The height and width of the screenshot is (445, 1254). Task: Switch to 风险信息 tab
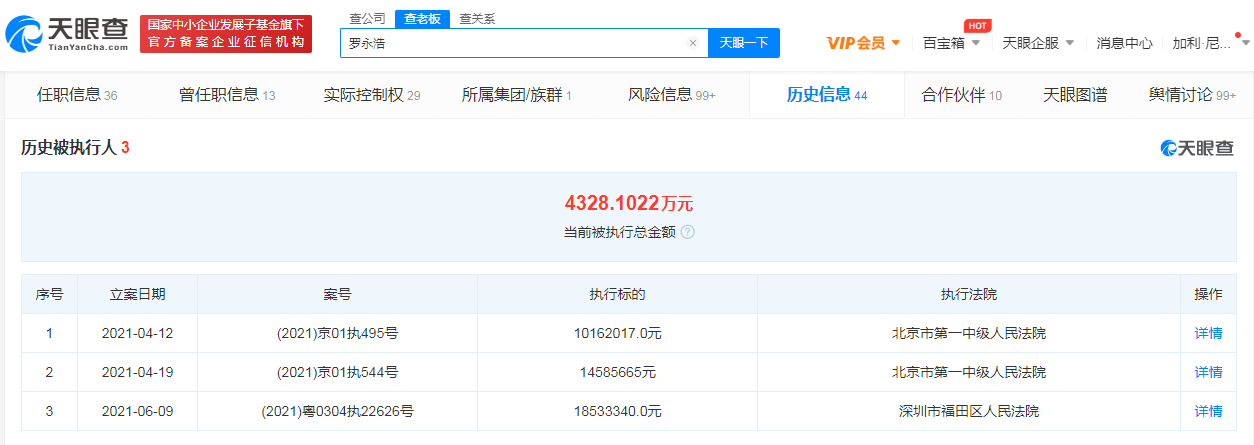672,95
